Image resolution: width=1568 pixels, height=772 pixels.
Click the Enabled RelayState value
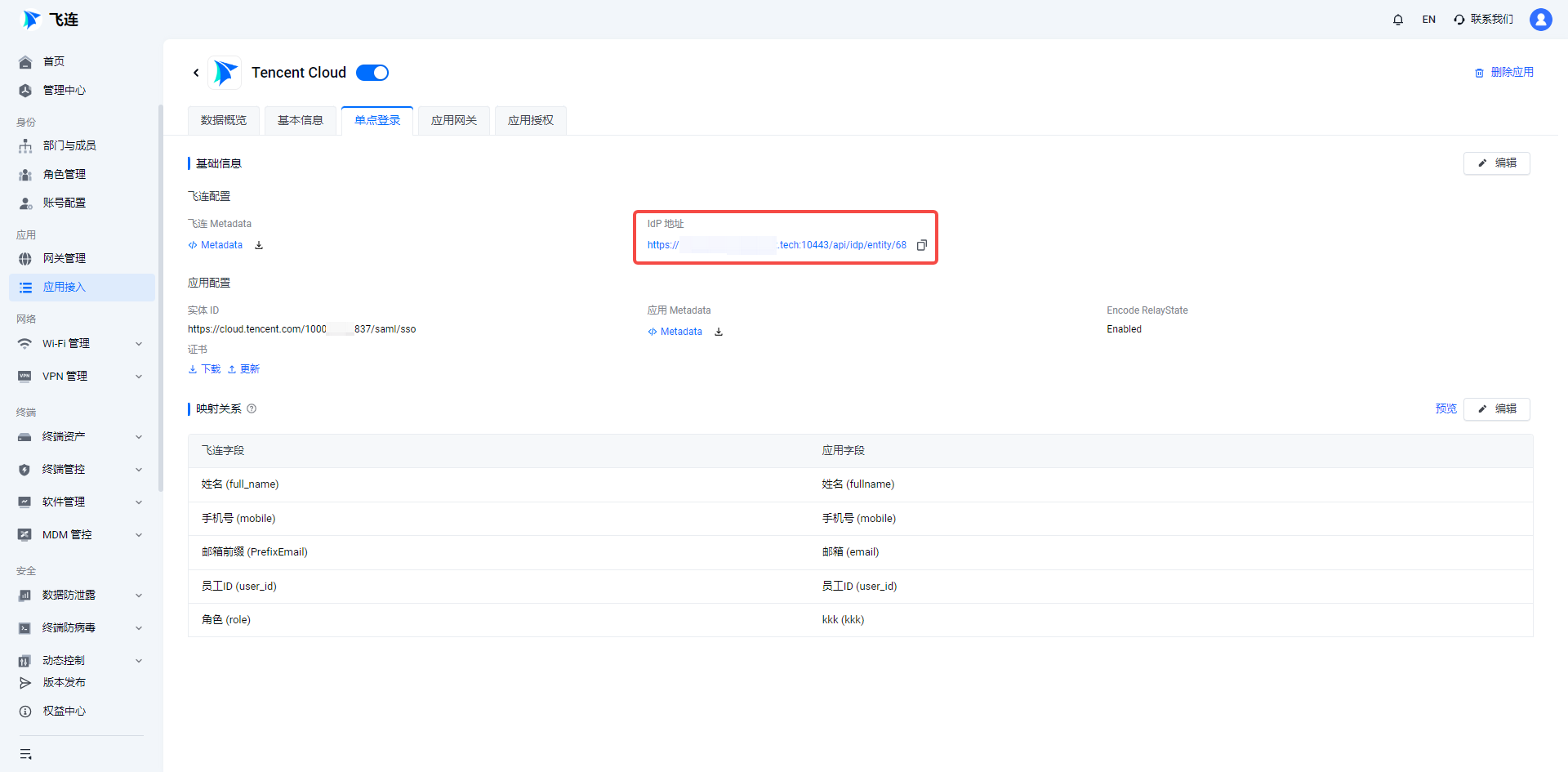point(1124,329)
